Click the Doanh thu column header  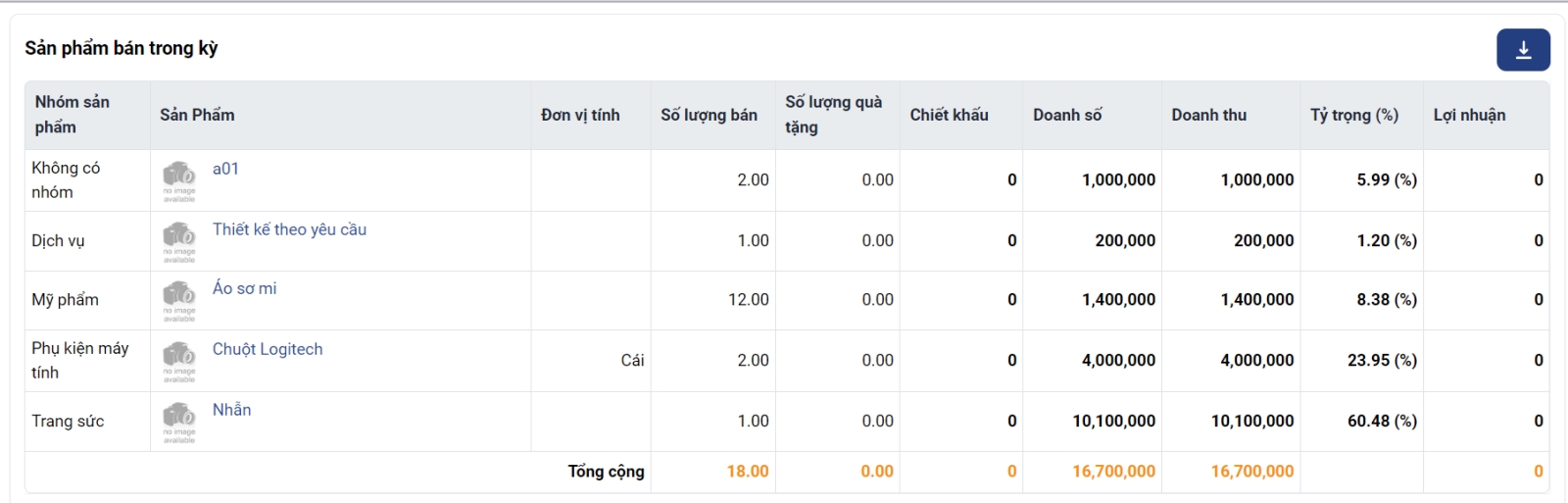click(1208, 115)
